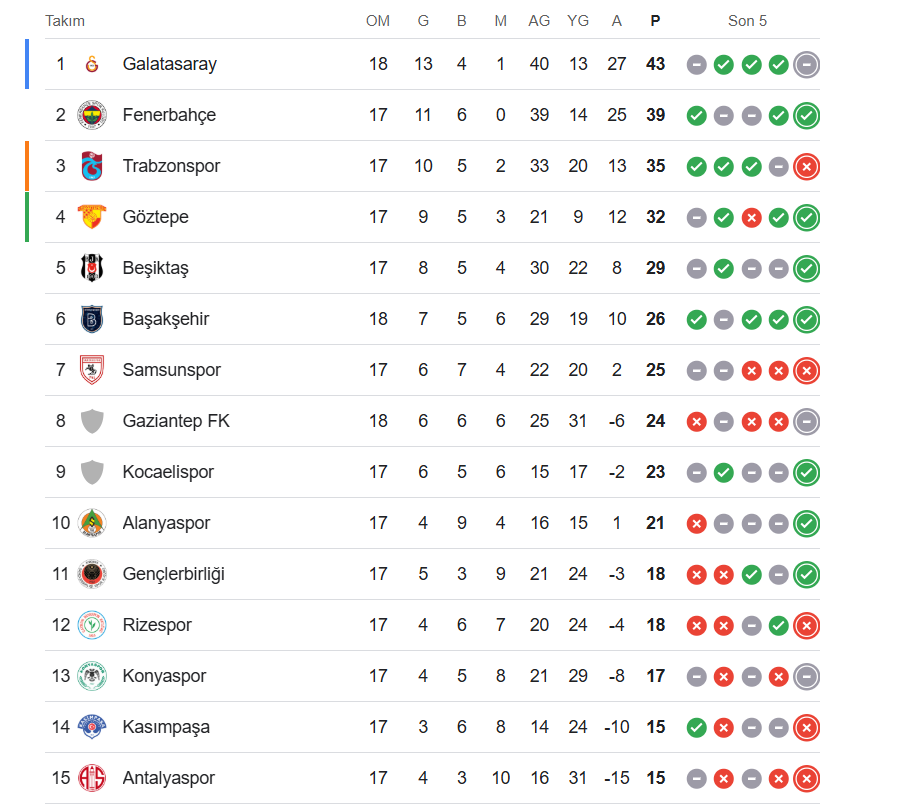Screen dimensions: 905x804
Task: Click the Antalyaspor row in standings
Action: [x=168, y=778]
